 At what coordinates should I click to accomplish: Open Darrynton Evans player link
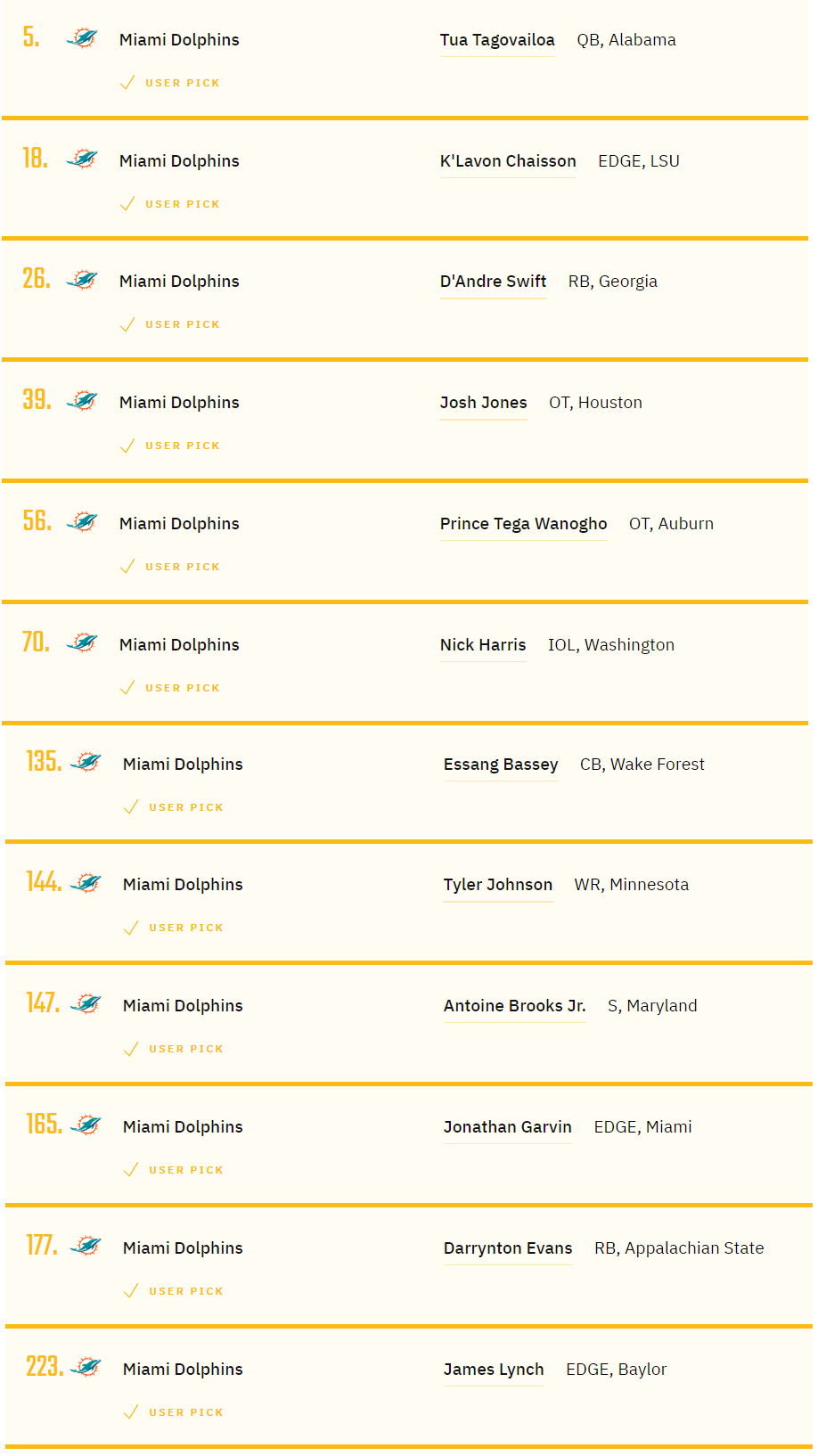[x=508, y=1248]
